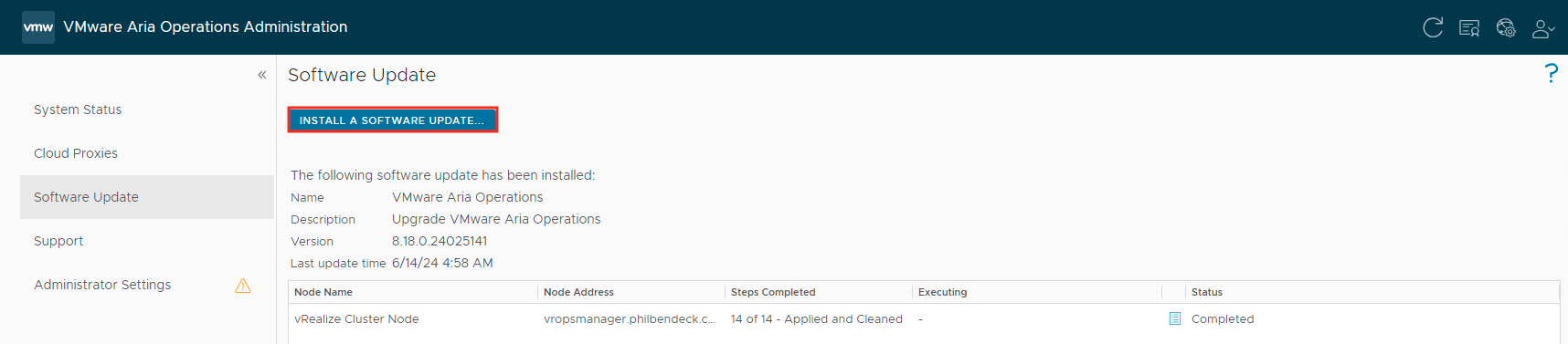Click Install a Software Update button
The width and height of the screenshot is (1568, 344).
coord(393,120)
